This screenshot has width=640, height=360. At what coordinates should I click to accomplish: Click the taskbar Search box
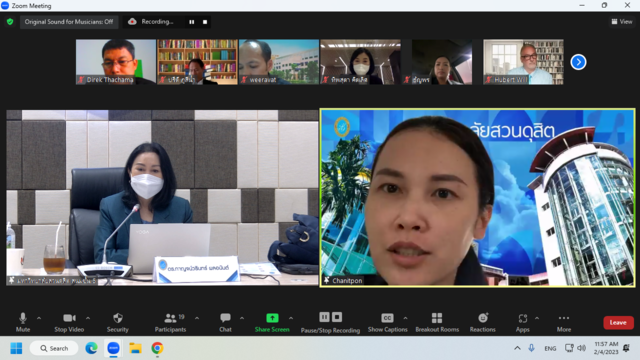[54, 348]
